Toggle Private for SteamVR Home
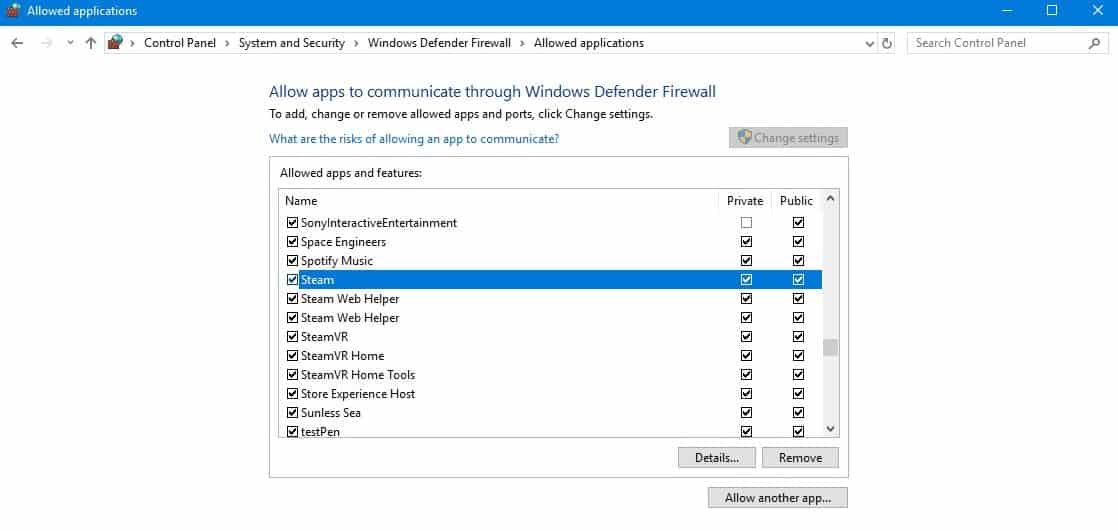The width and height of the screenshot is (1118, 531). click(746, 356)
